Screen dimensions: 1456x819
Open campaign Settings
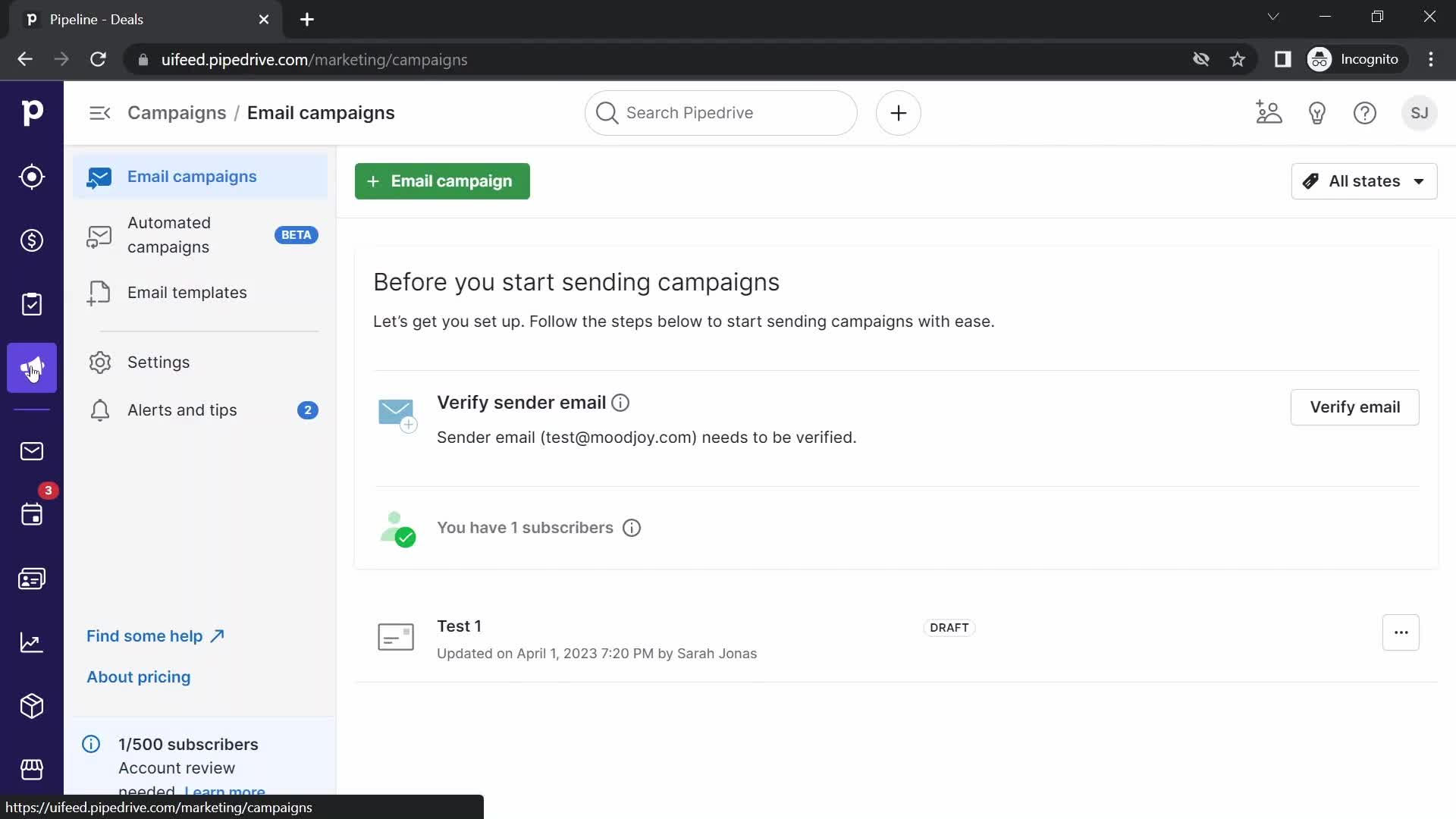(x=200, y=362)
